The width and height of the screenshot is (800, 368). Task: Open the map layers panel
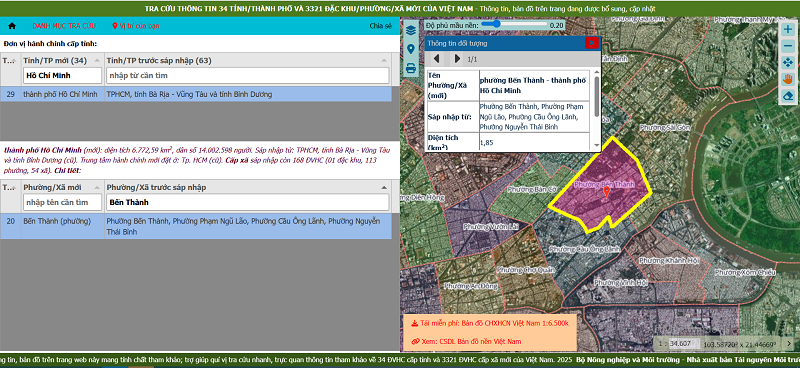(x=411, y=31)
